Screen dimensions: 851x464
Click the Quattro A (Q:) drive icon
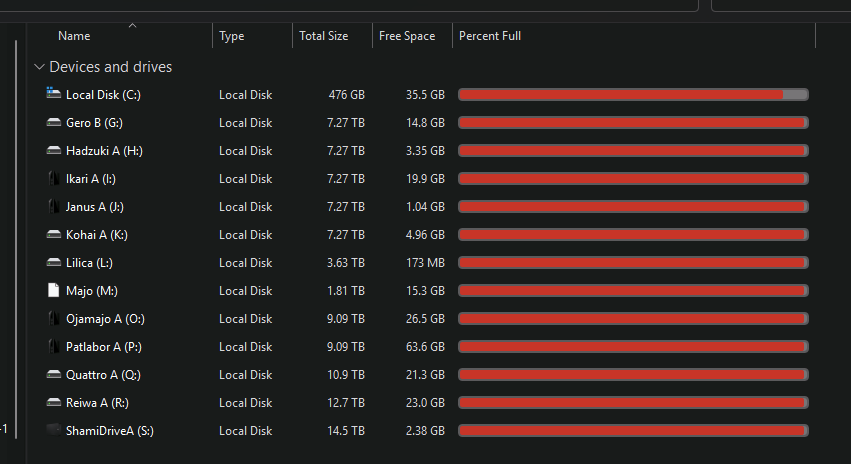(53, 374)
